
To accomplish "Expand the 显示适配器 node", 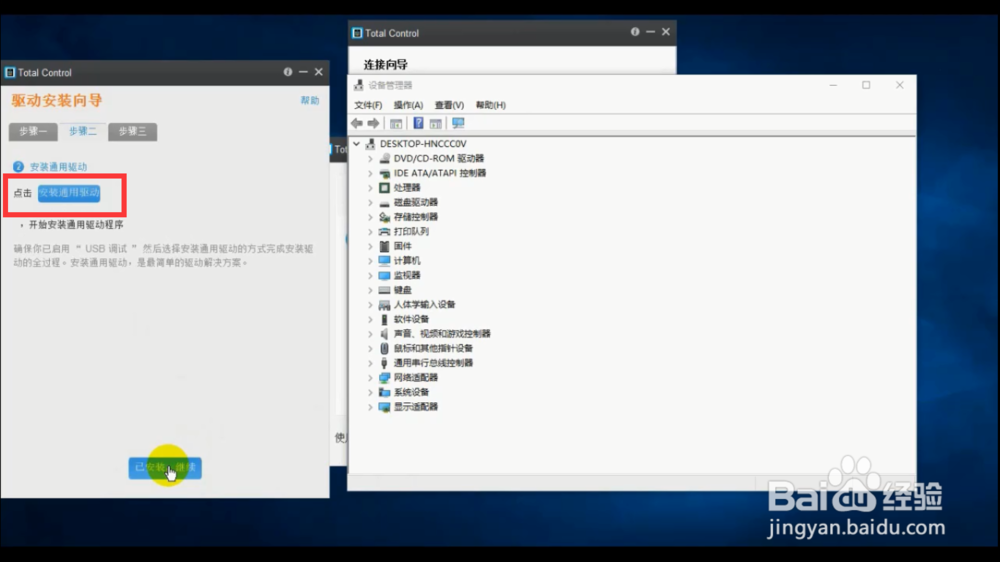I will [x=371, y=407].
